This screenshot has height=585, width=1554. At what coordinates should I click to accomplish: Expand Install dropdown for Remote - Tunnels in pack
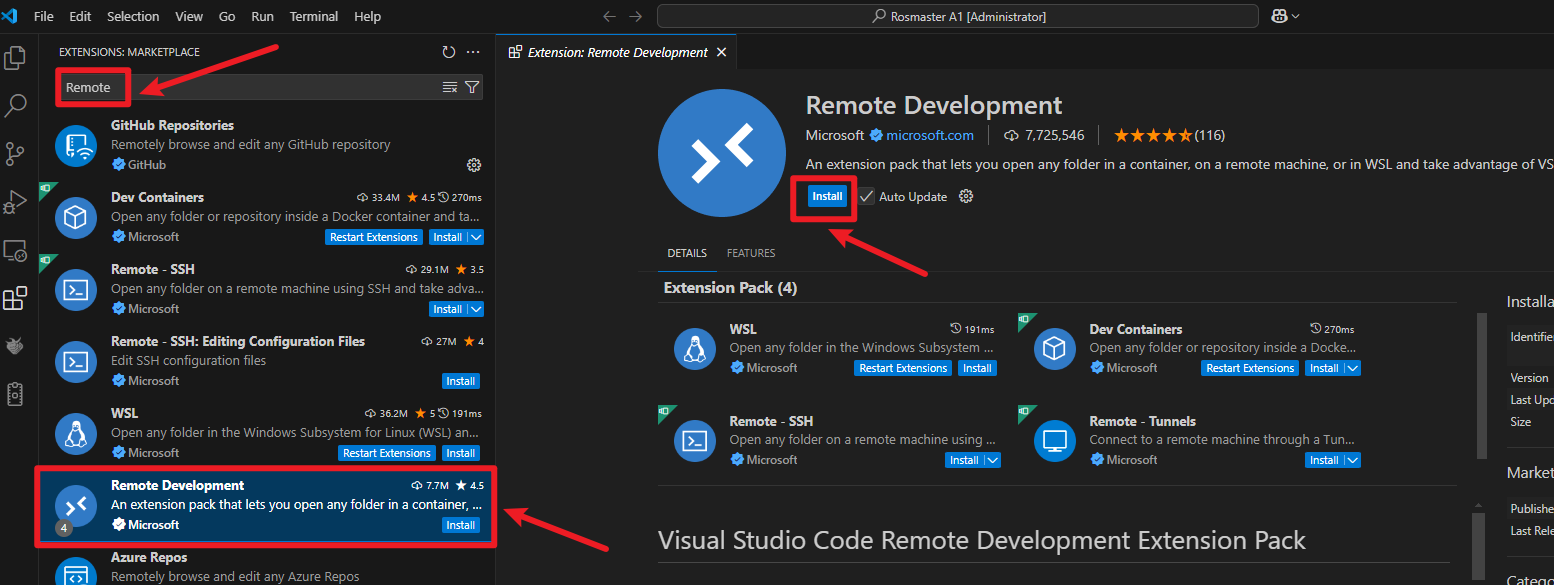pyautogui.click(x=1353, y=460)
